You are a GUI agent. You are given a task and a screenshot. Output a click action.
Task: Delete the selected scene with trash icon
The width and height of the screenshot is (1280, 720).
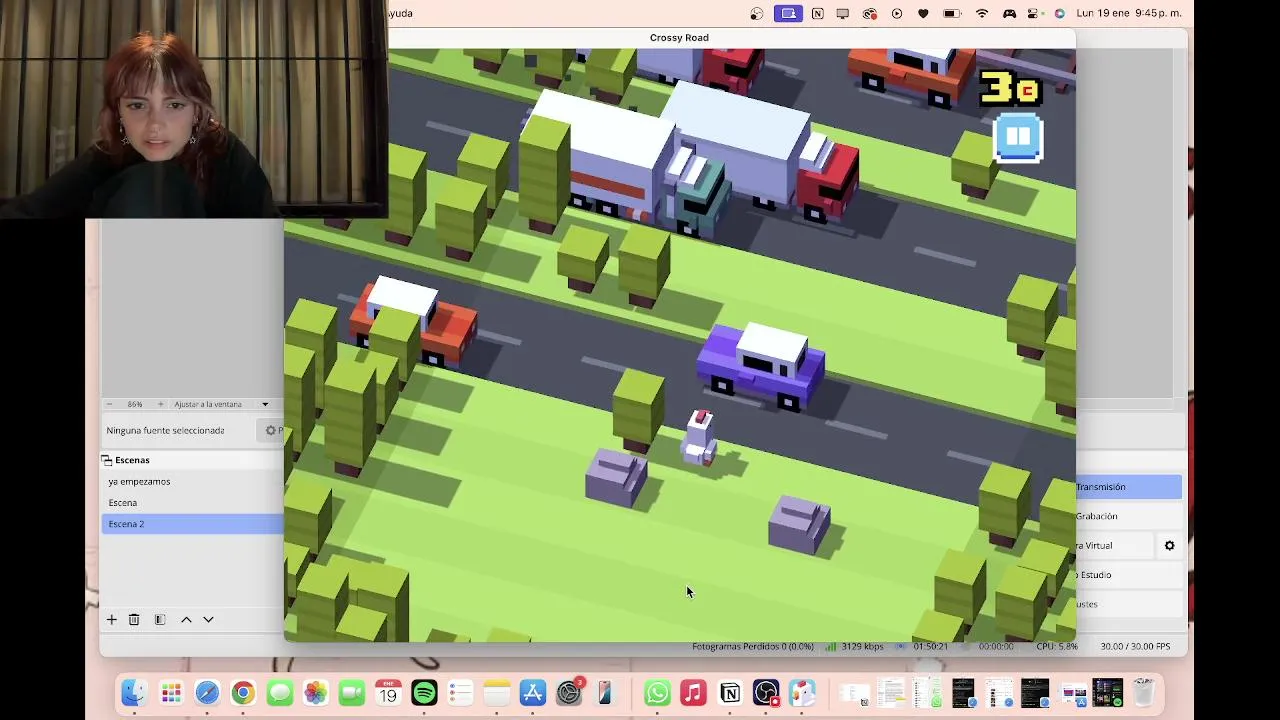(x=134, y=620)
